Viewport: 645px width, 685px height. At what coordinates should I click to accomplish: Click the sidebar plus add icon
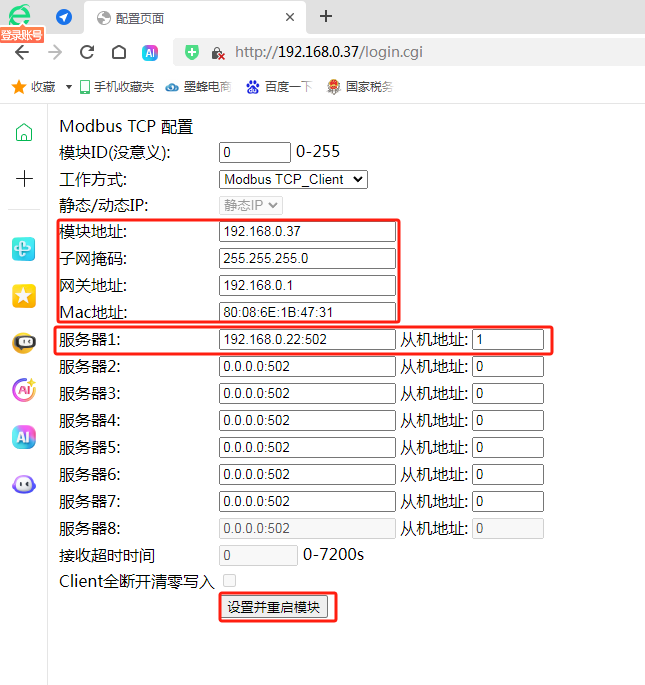24,179
